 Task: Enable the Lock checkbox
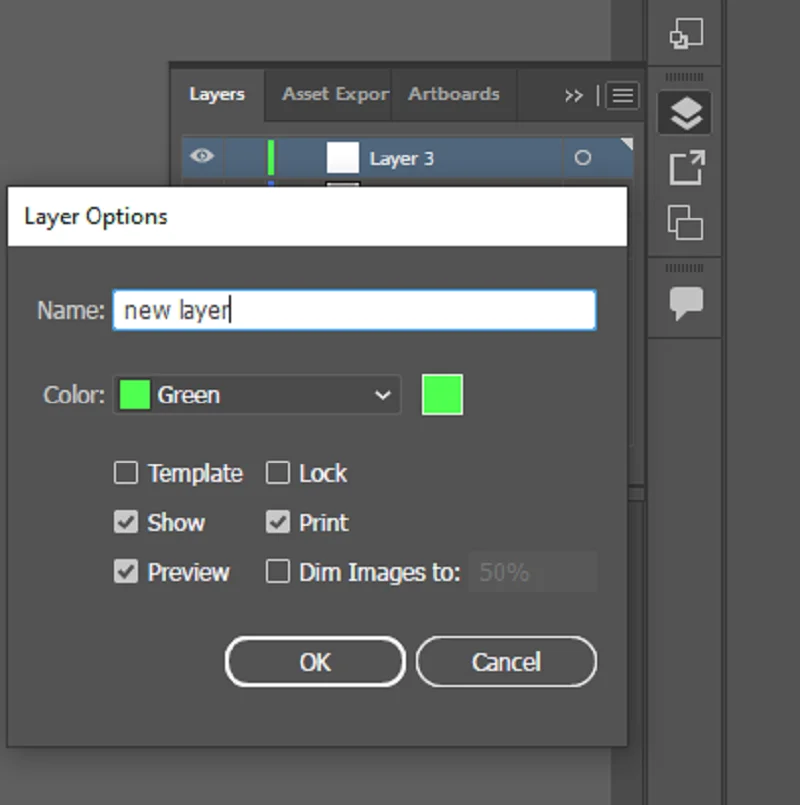278,473
